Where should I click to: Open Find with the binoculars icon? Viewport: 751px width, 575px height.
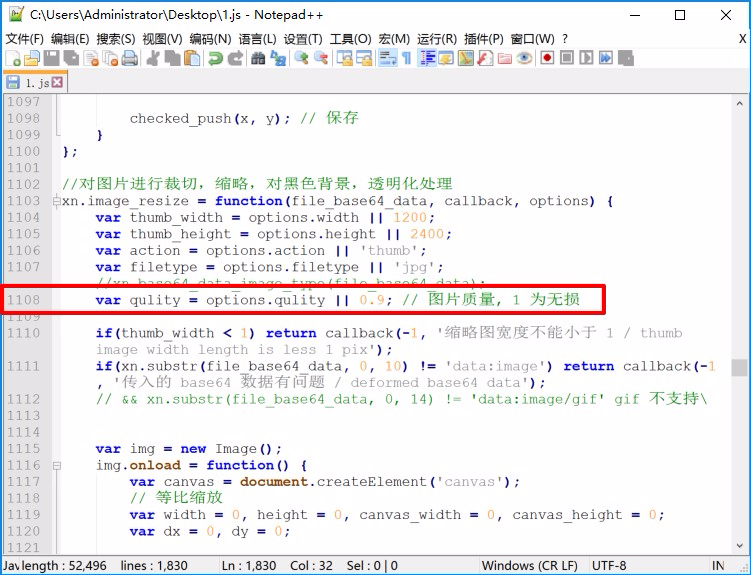(x=257, y=58)
